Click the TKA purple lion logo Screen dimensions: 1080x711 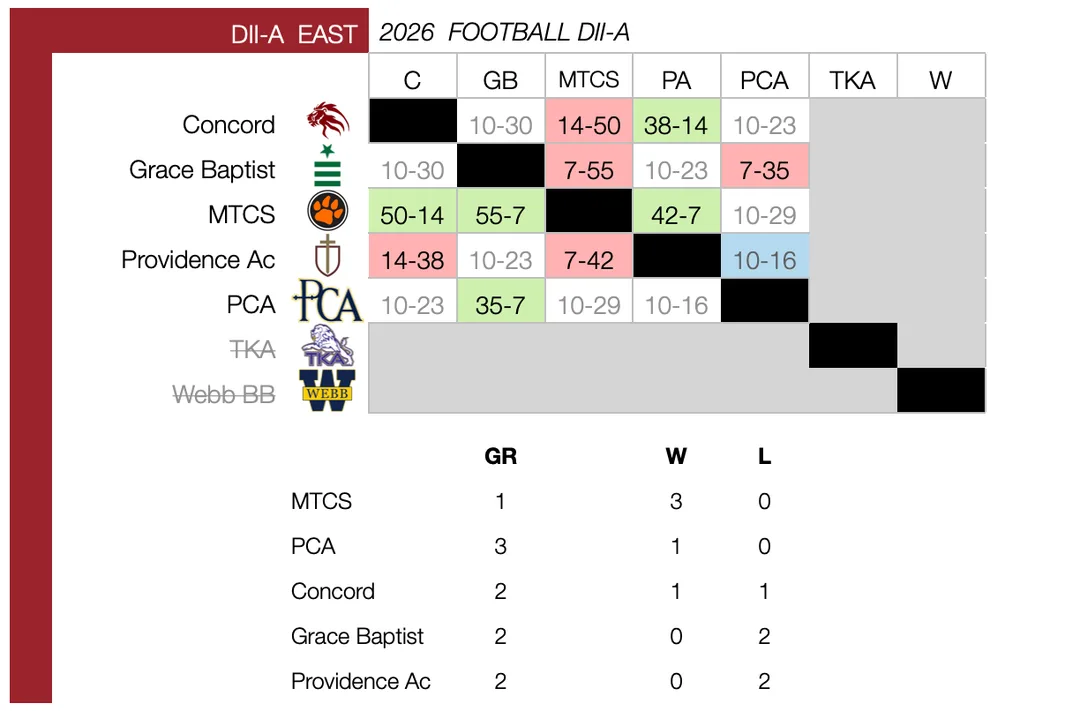(327, 346)
